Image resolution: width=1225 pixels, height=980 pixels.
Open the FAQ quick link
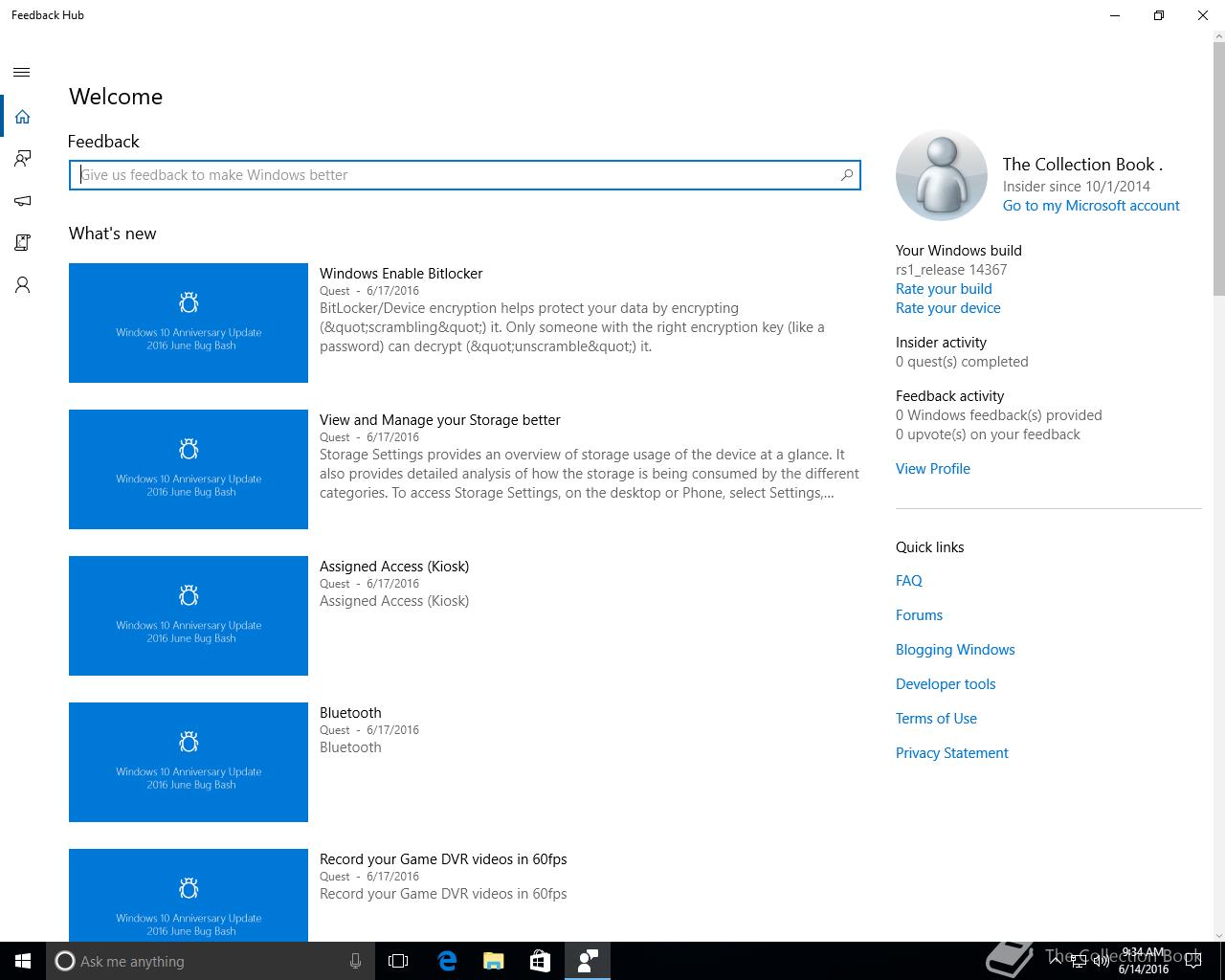(909, 581)
